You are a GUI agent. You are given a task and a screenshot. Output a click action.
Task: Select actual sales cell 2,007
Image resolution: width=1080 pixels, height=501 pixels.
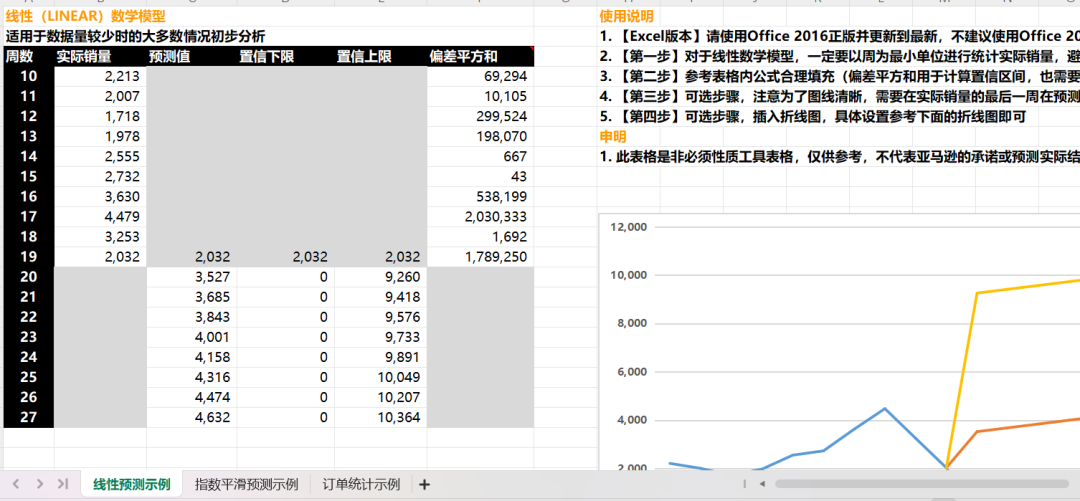pyautogui.click(x=101, y=96)
